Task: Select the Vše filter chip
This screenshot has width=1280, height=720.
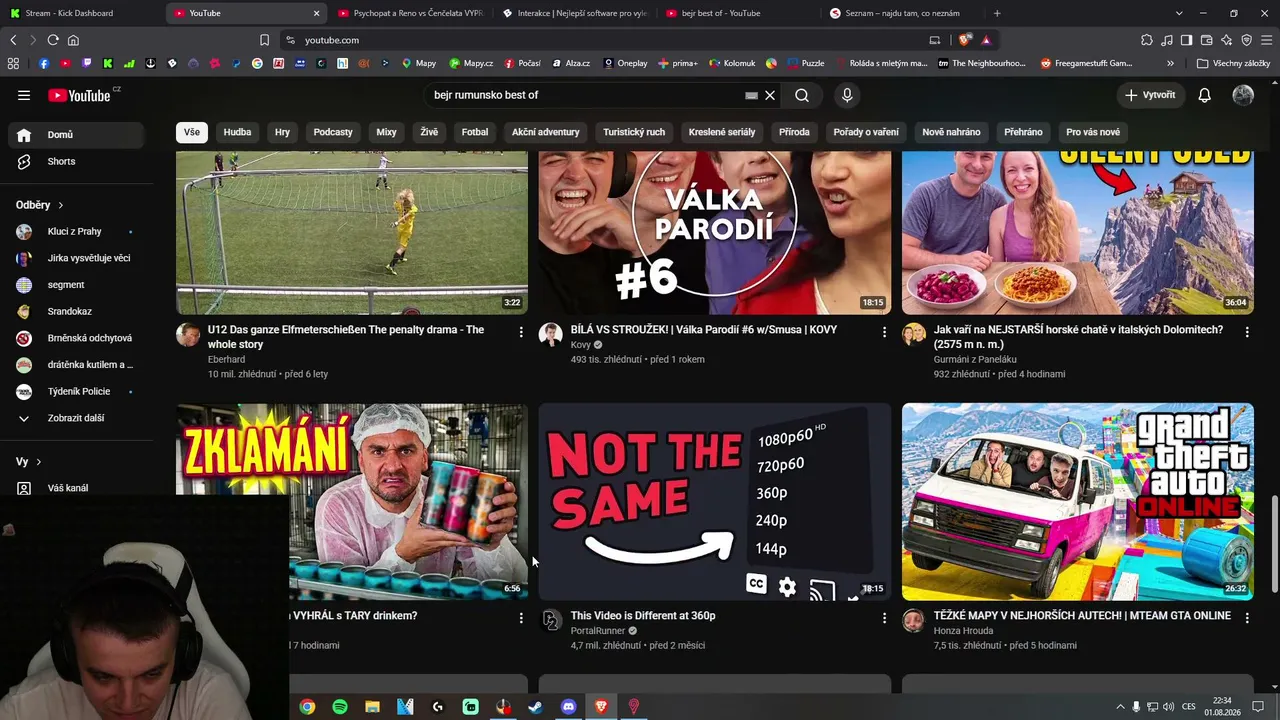Action: [192, 132]
